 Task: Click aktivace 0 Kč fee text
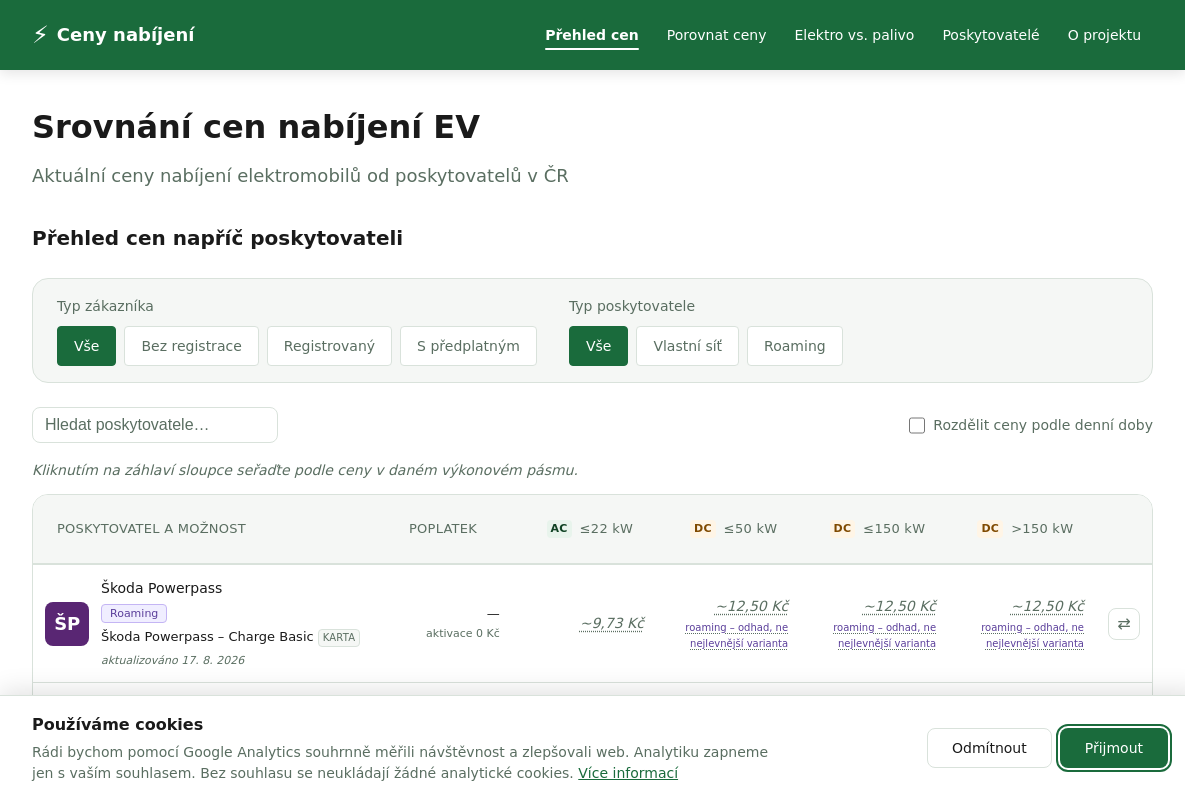tap(463, 633)
